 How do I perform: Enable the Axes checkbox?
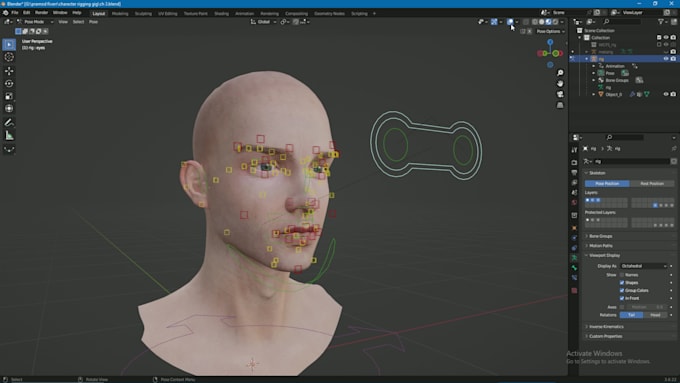click(622, 307)
